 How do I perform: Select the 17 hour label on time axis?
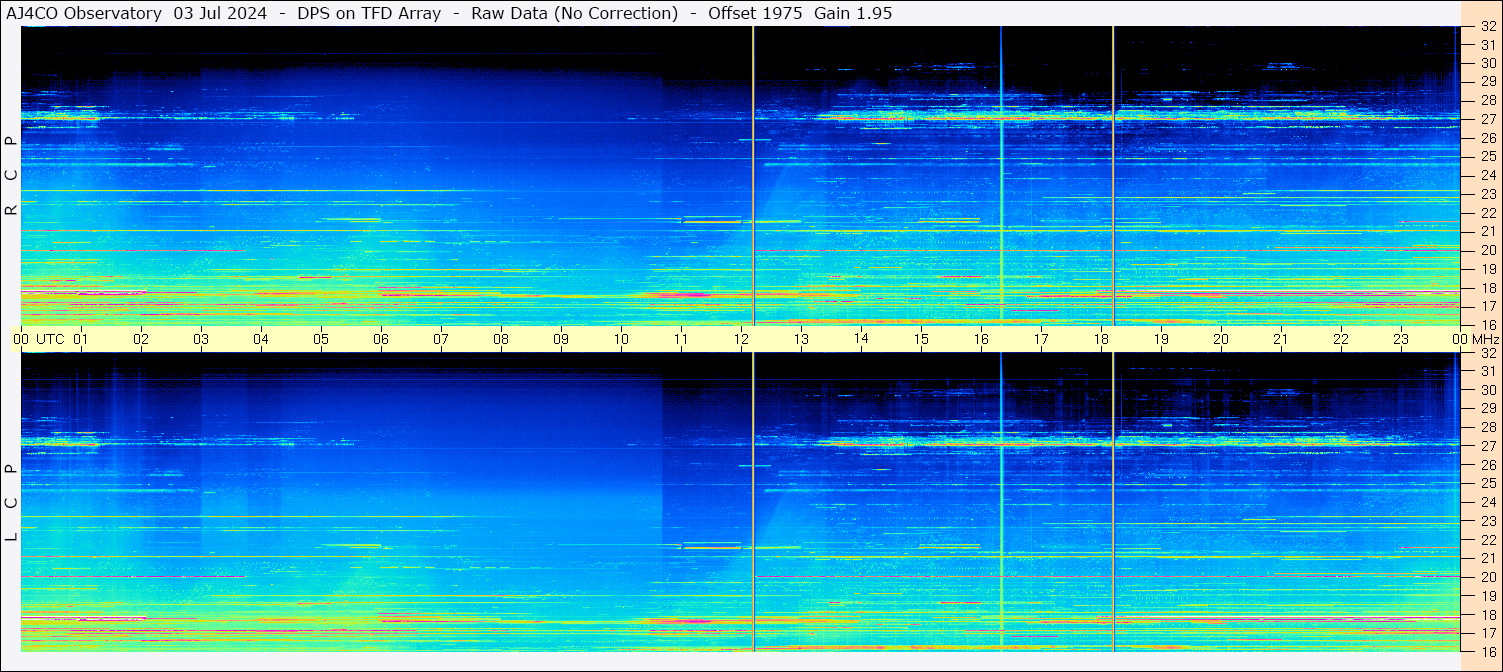[1041, 339]
